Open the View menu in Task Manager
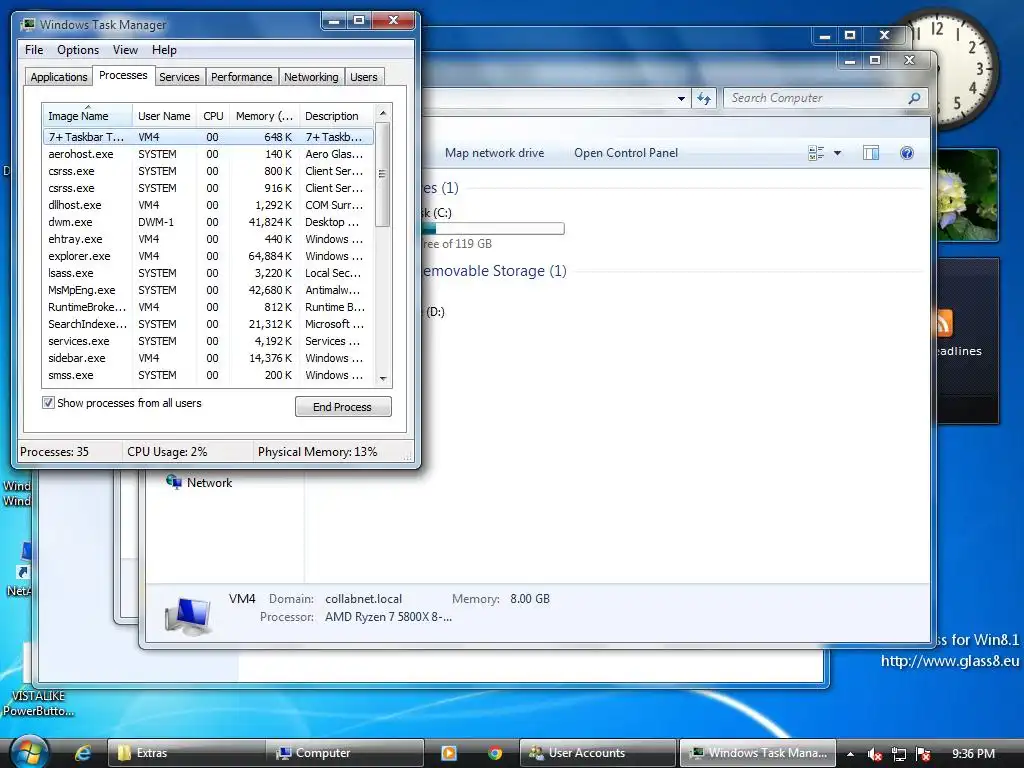The width and height of the screenshot is (1024, 768). click(x=125, y=50)
